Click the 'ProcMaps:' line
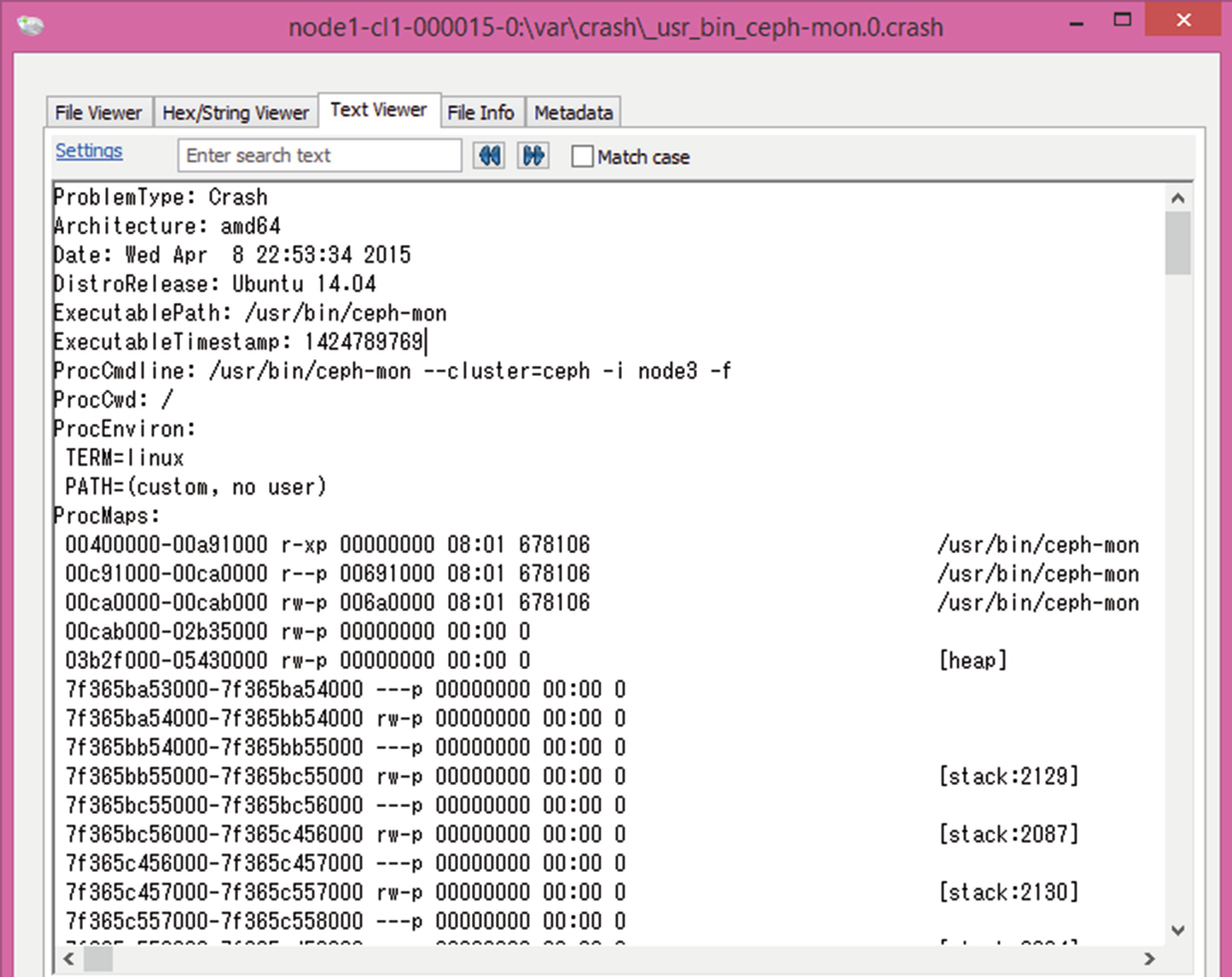 [107, 516]
